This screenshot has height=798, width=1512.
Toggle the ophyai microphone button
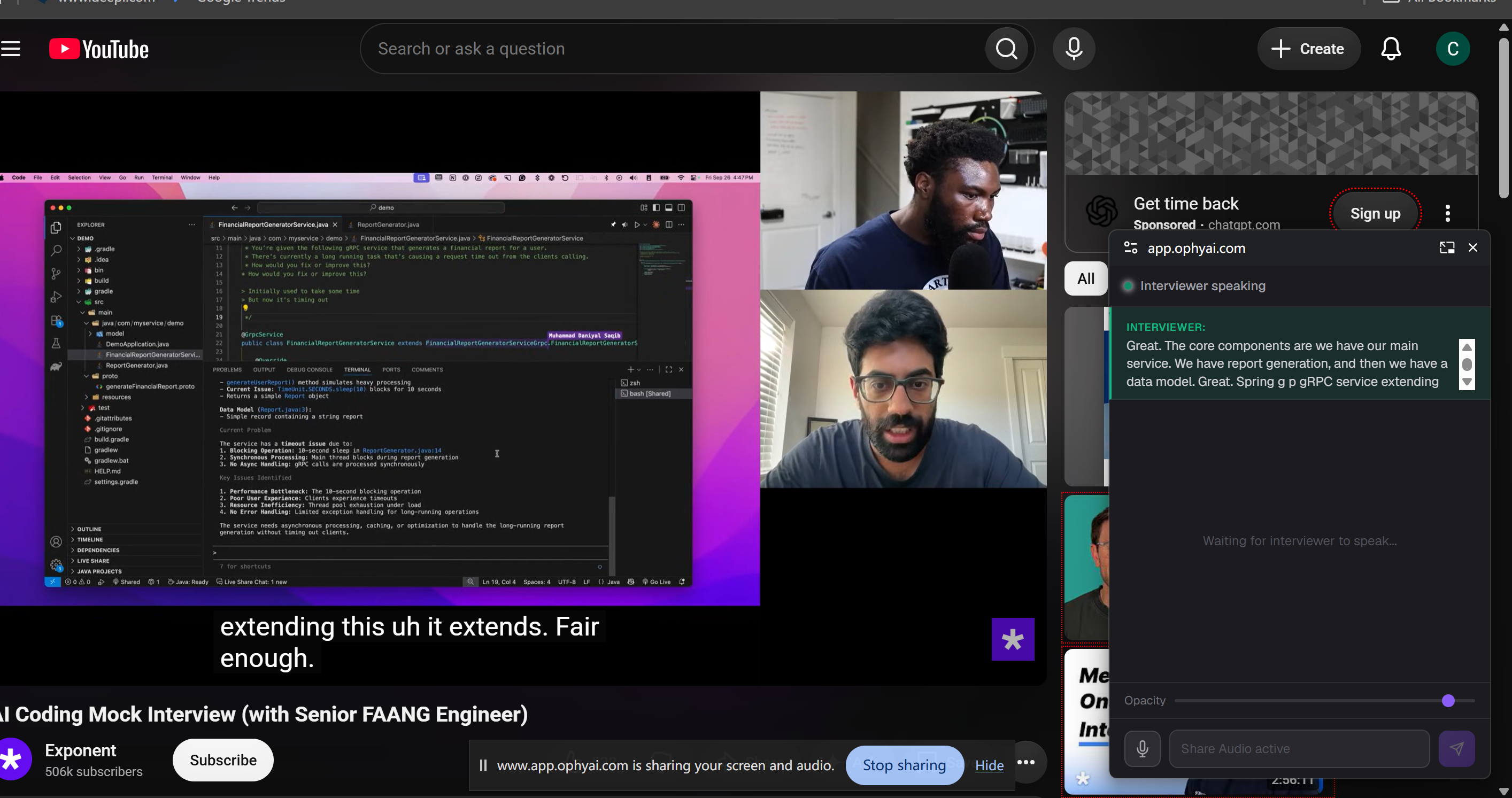1141,749
